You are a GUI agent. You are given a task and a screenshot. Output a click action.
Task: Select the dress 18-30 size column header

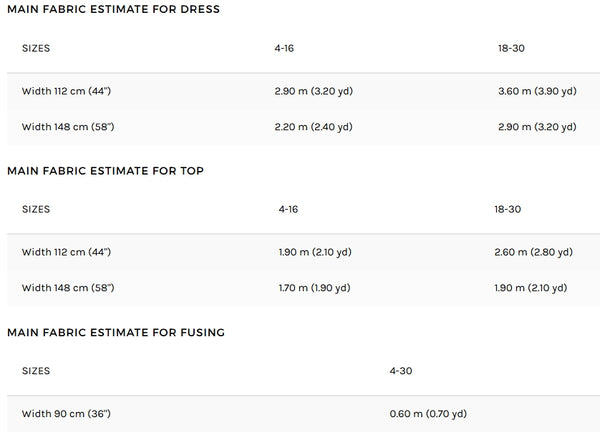(x=511, y=48)
